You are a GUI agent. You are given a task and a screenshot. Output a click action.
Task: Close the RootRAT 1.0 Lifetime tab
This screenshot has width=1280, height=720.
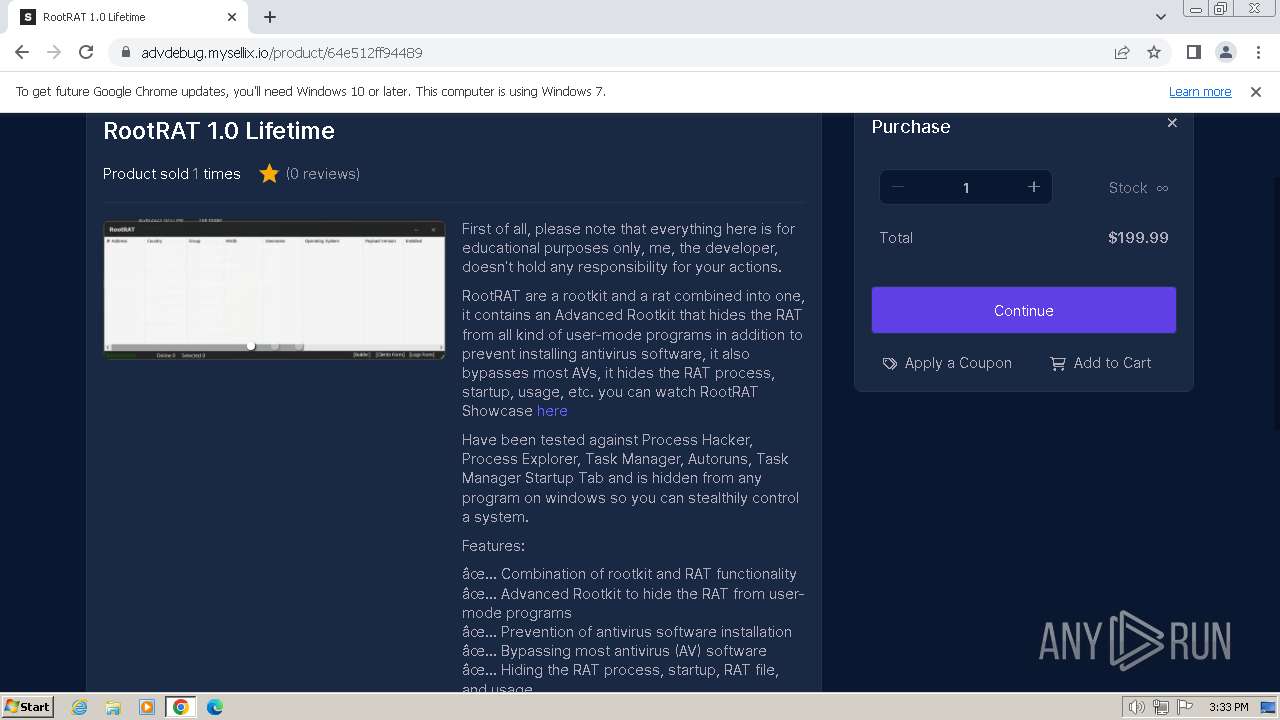pos(232,17)
